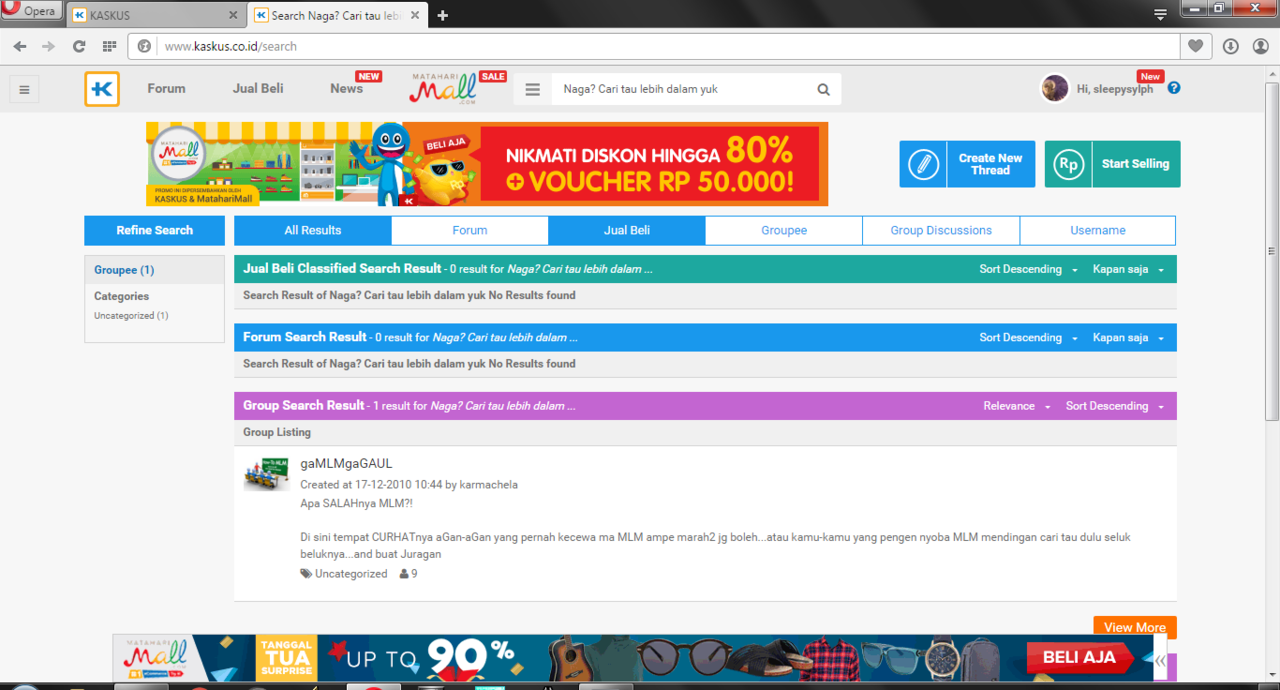The height and width of the screenshot is (690, 1280).
Task: Click the Forum Search Result header
Action: coord(305,337)
